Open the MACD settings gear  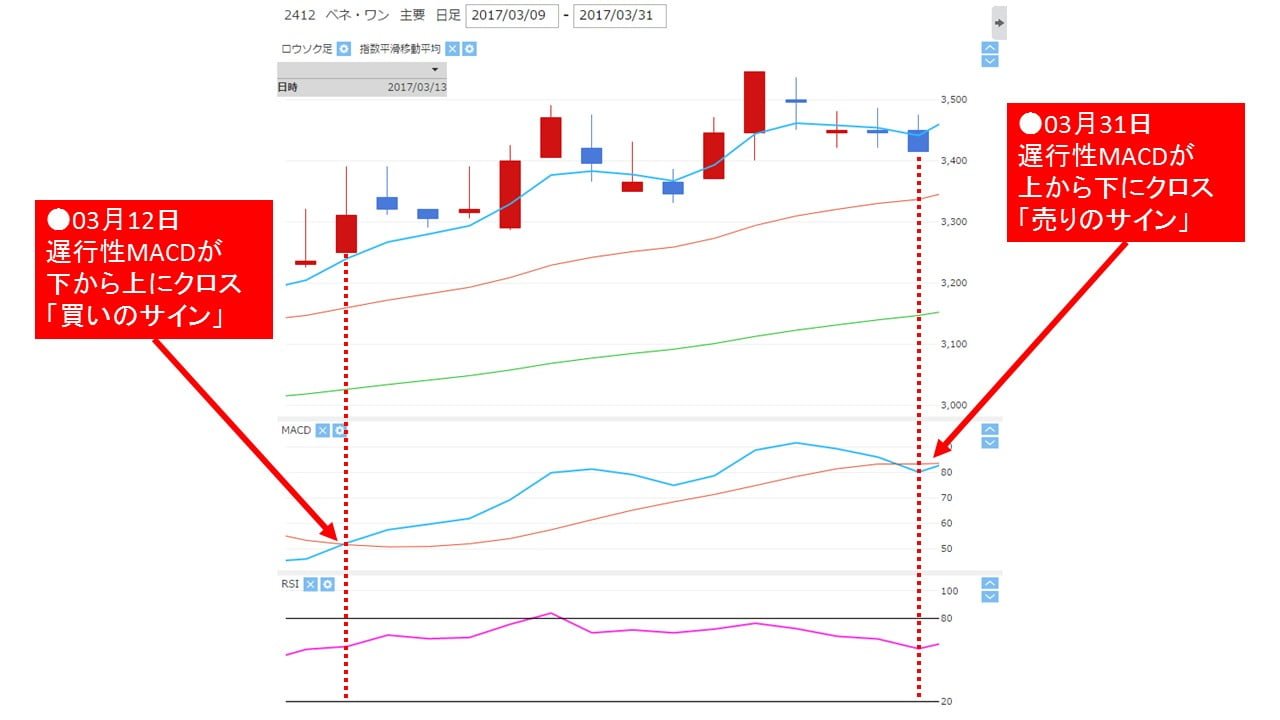[339, 430]
